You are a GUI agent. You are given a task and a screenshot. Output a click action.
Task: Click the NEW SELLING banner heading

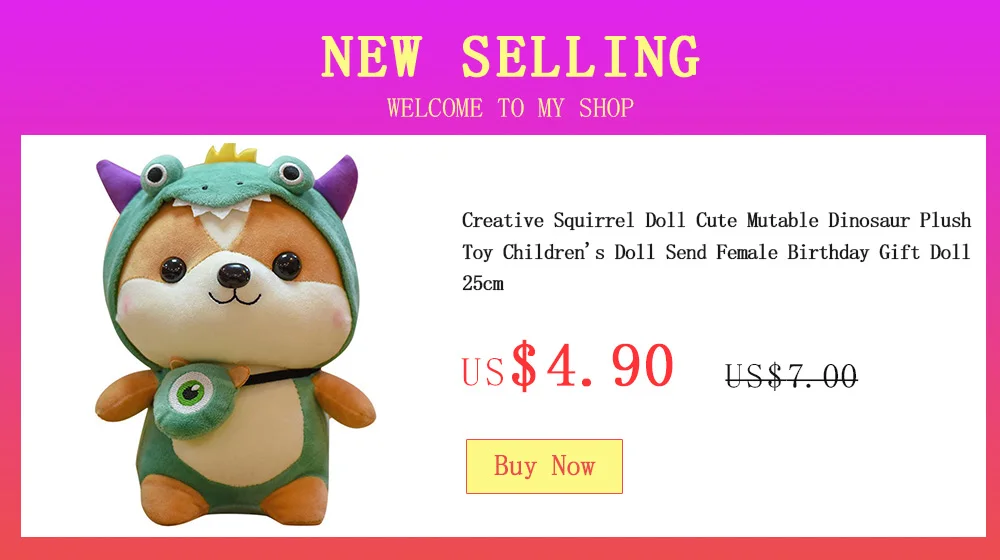click(510, 57)
